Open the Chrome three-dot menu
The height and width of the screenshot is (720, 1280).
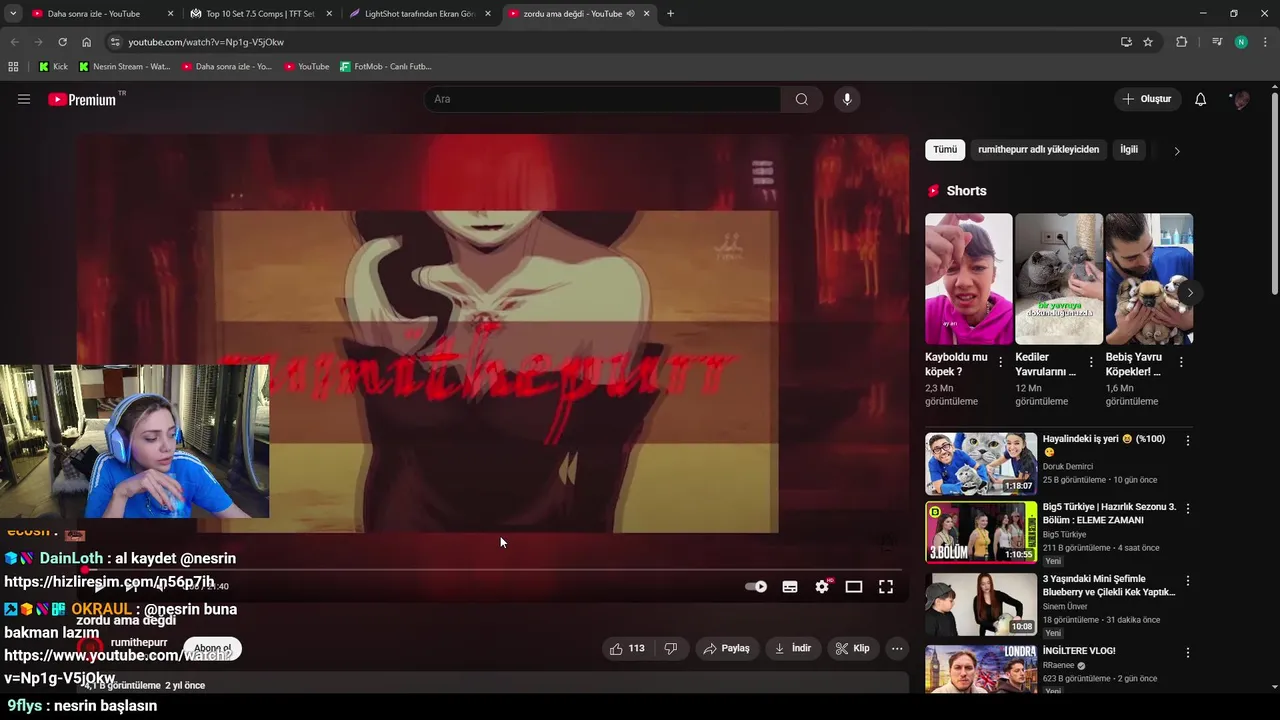[1265, 42]
